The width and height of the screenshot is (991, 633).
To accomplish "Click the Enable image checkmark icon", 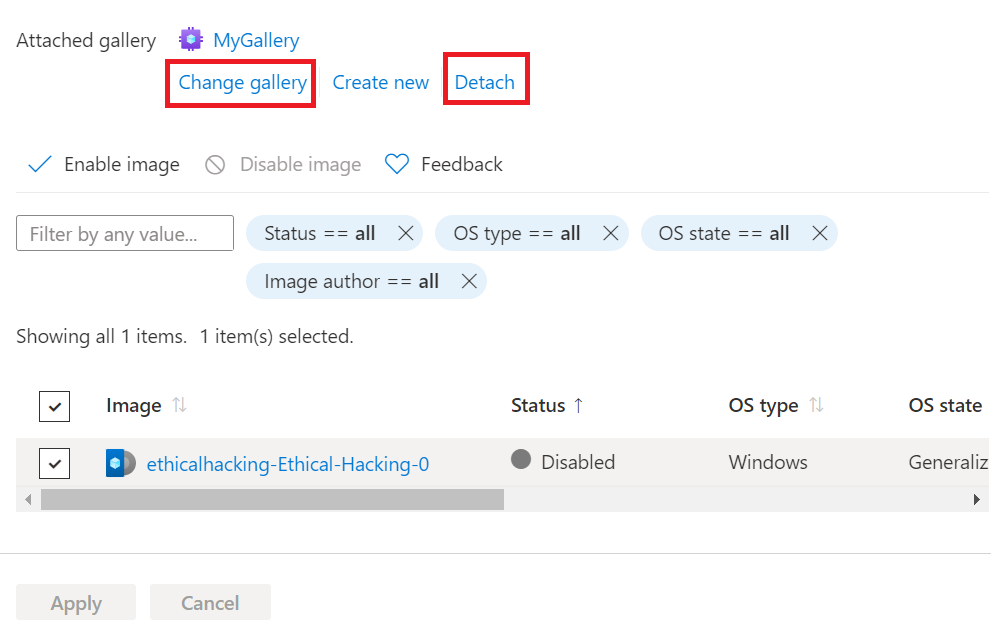I will click(39, 163).
